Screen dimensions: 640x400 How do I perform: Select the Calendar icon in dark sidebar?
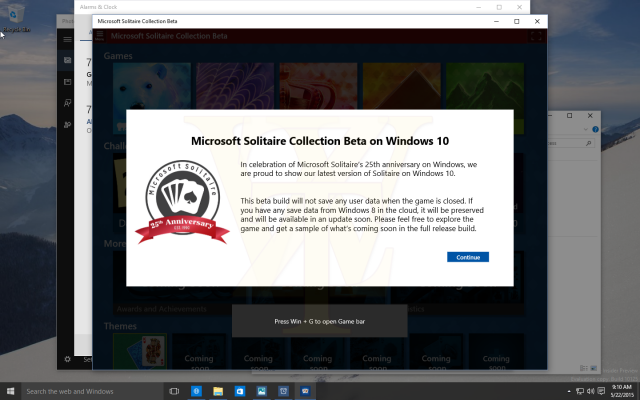tap(67, 82)
